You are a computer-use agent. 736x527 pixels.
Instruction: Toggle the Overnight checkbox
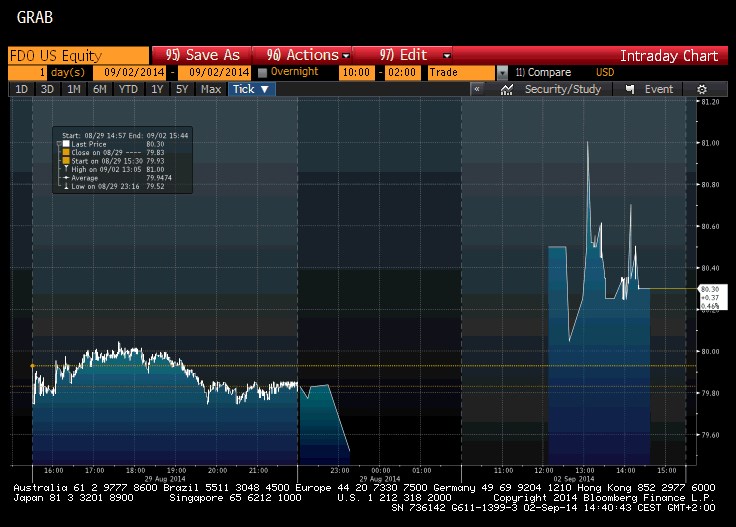(x=263, y=72)
